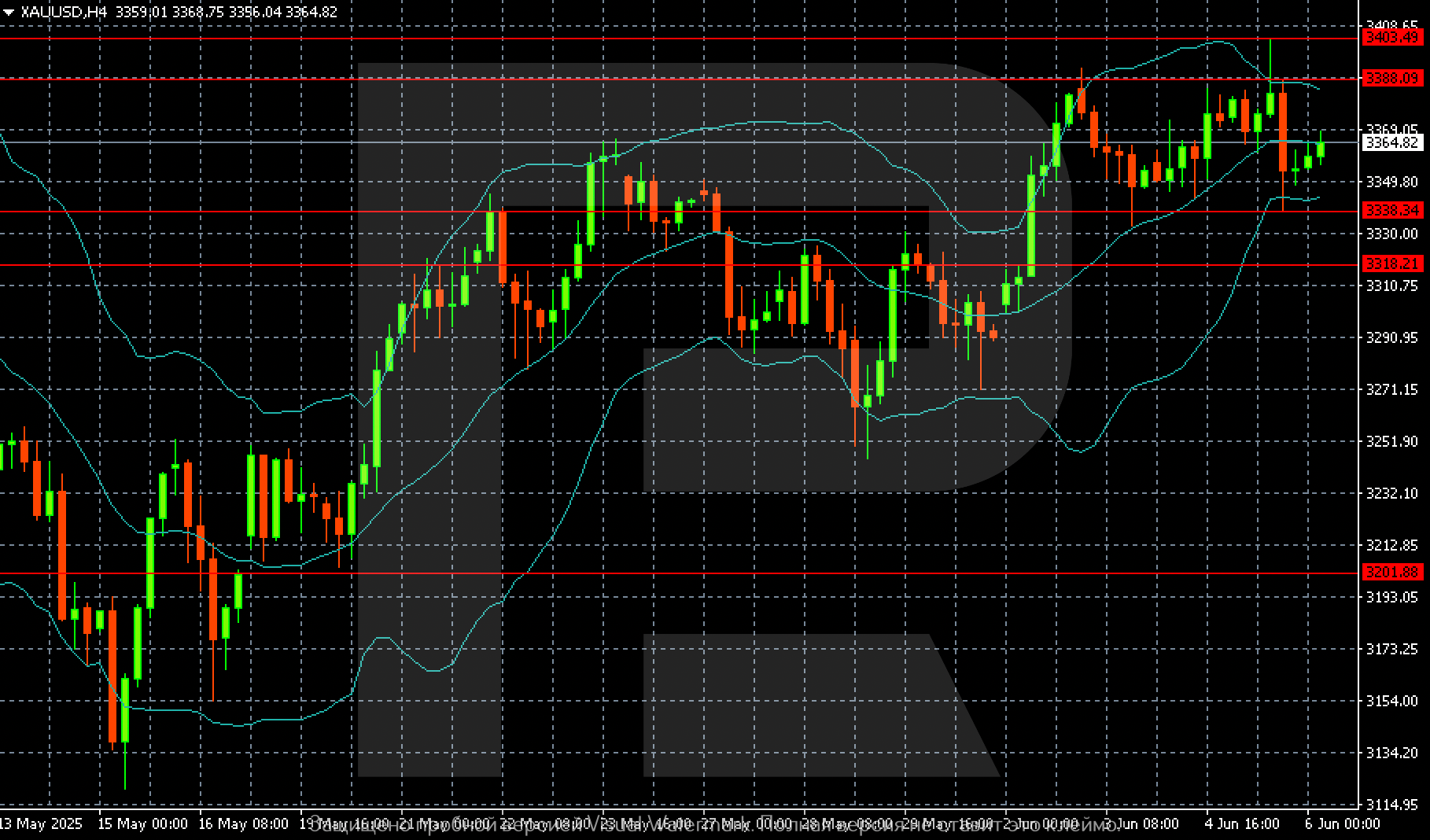
Task: Click the red 3388.09 level label
Action: coord(1391,78)
